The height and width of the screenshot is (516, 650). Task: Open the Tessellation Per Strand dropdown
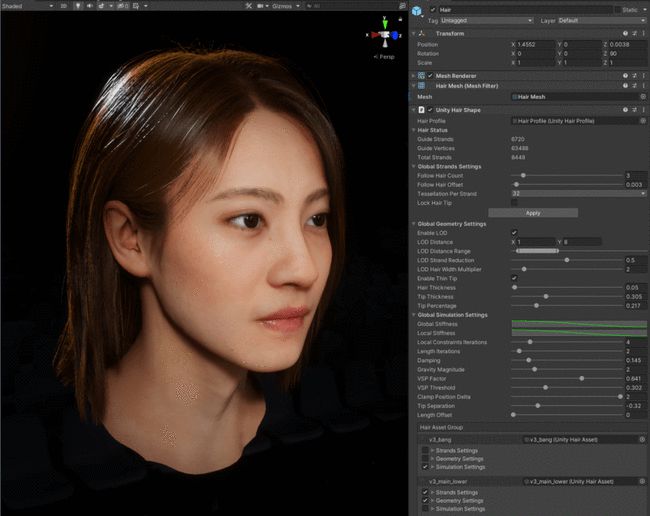578,193
